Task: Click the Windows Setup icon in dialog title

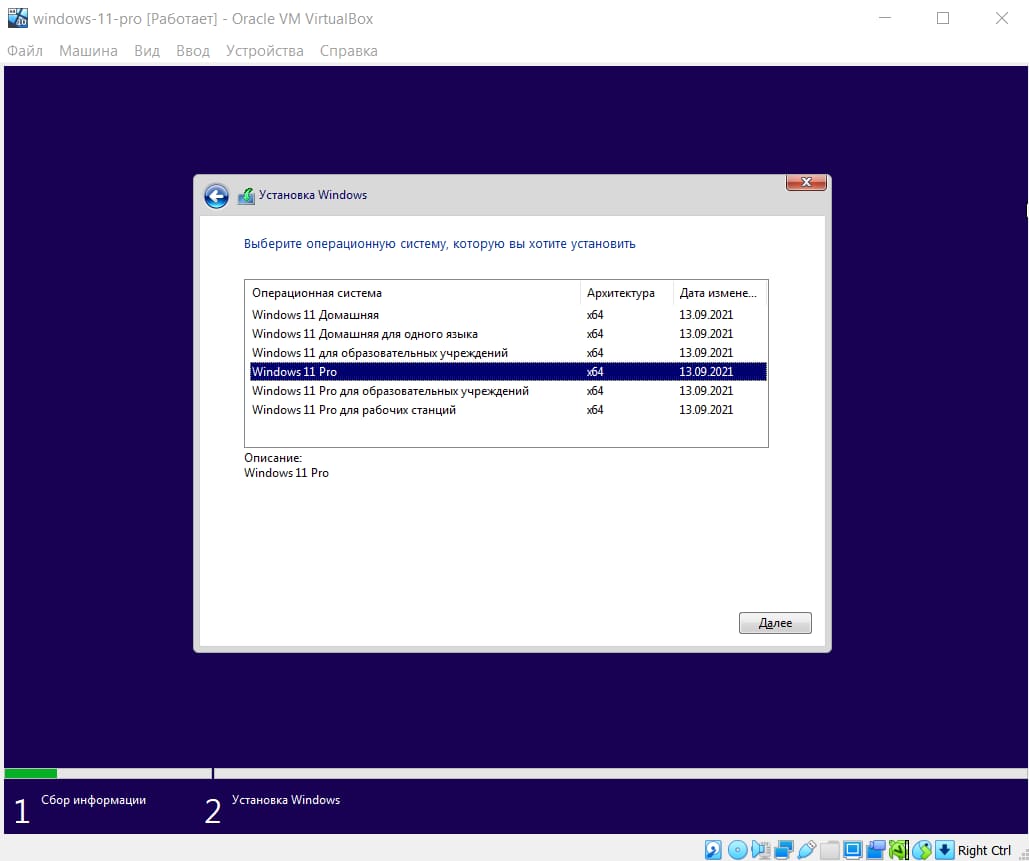Action: pos(246,196)
